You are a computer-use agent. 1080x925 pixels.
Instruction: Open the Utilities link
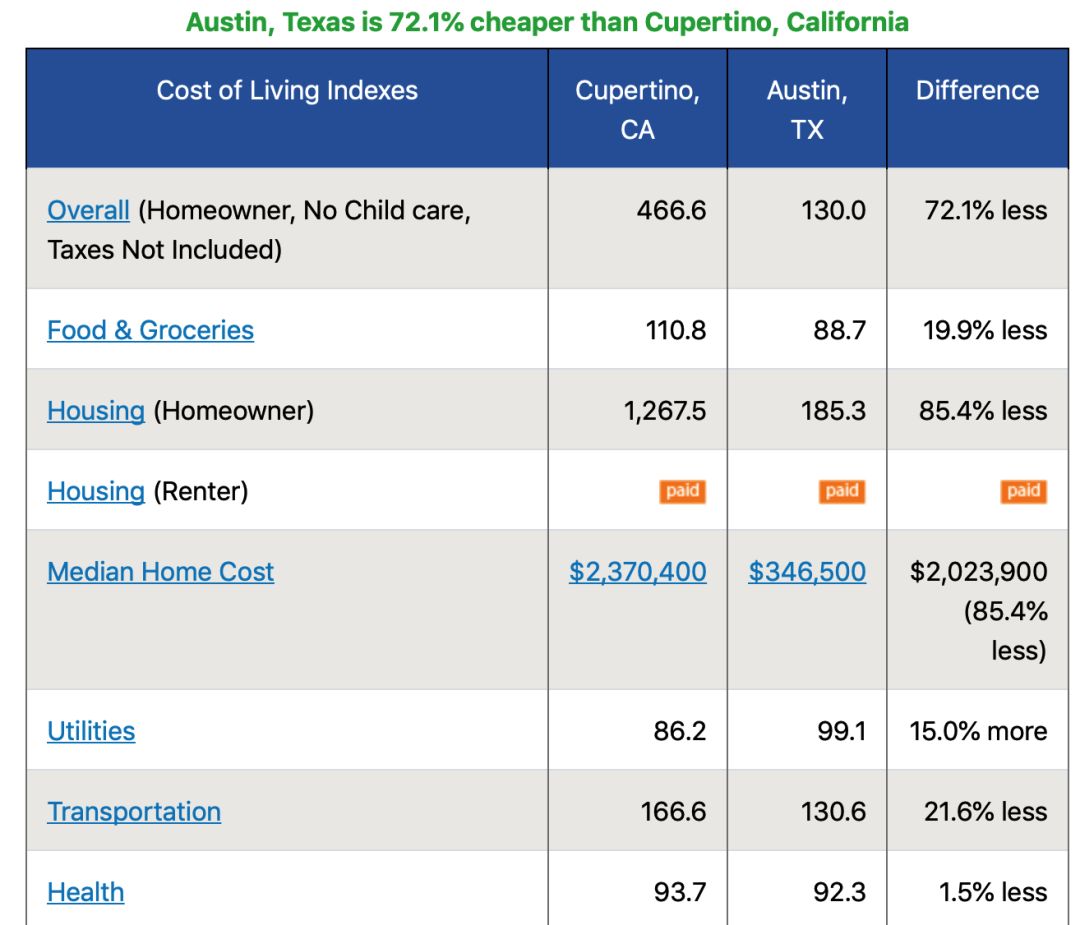pos(91,731)
